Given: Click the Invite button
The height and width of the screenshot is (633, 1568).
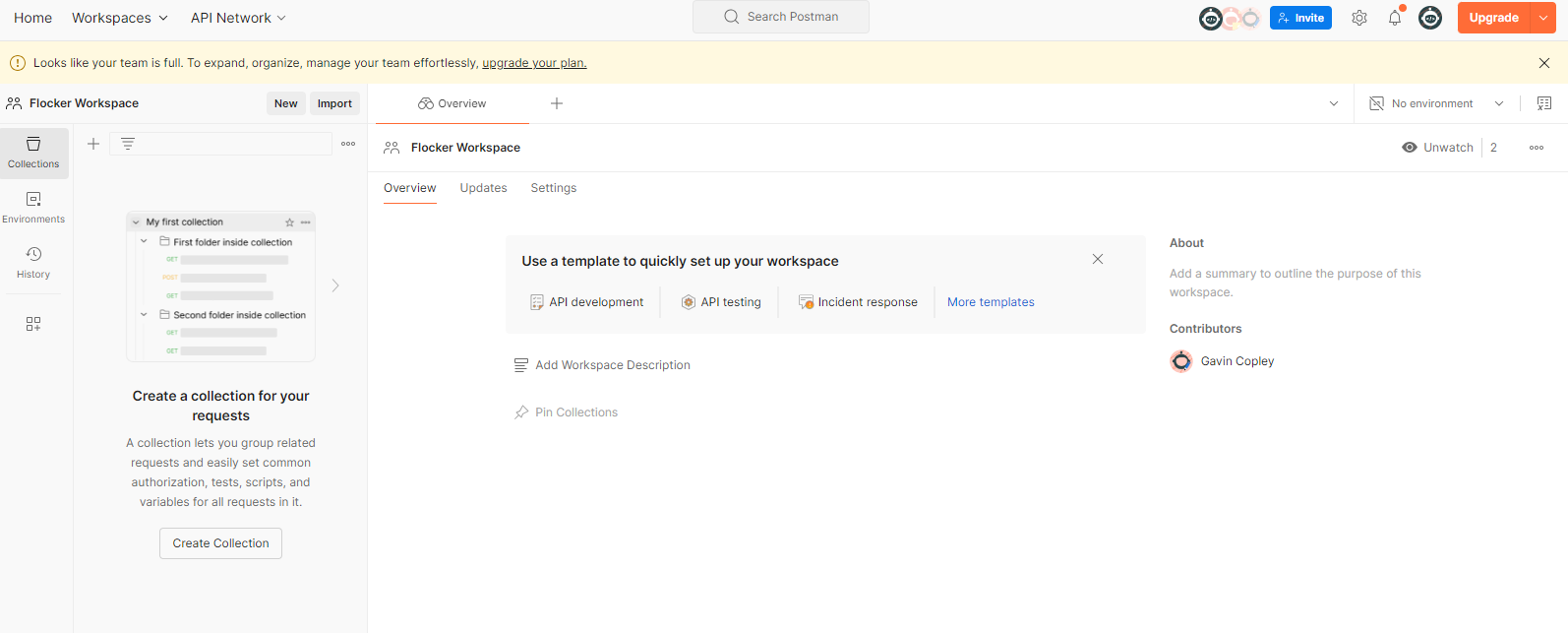Looking at the screenshot, I should click(x=1300, y=18).
